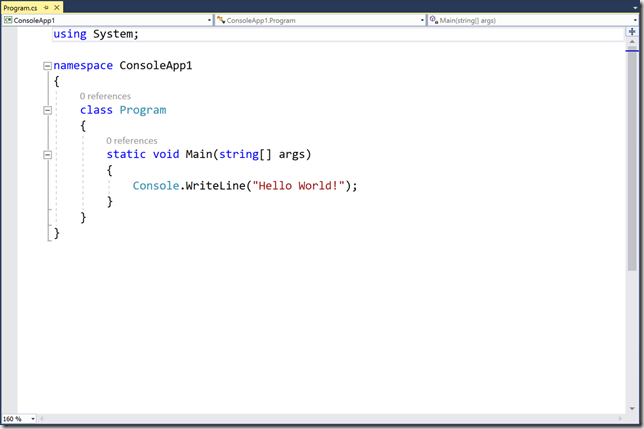Collapse the class Program block
The width and height of the screenshot is (644, 429).
47,110
